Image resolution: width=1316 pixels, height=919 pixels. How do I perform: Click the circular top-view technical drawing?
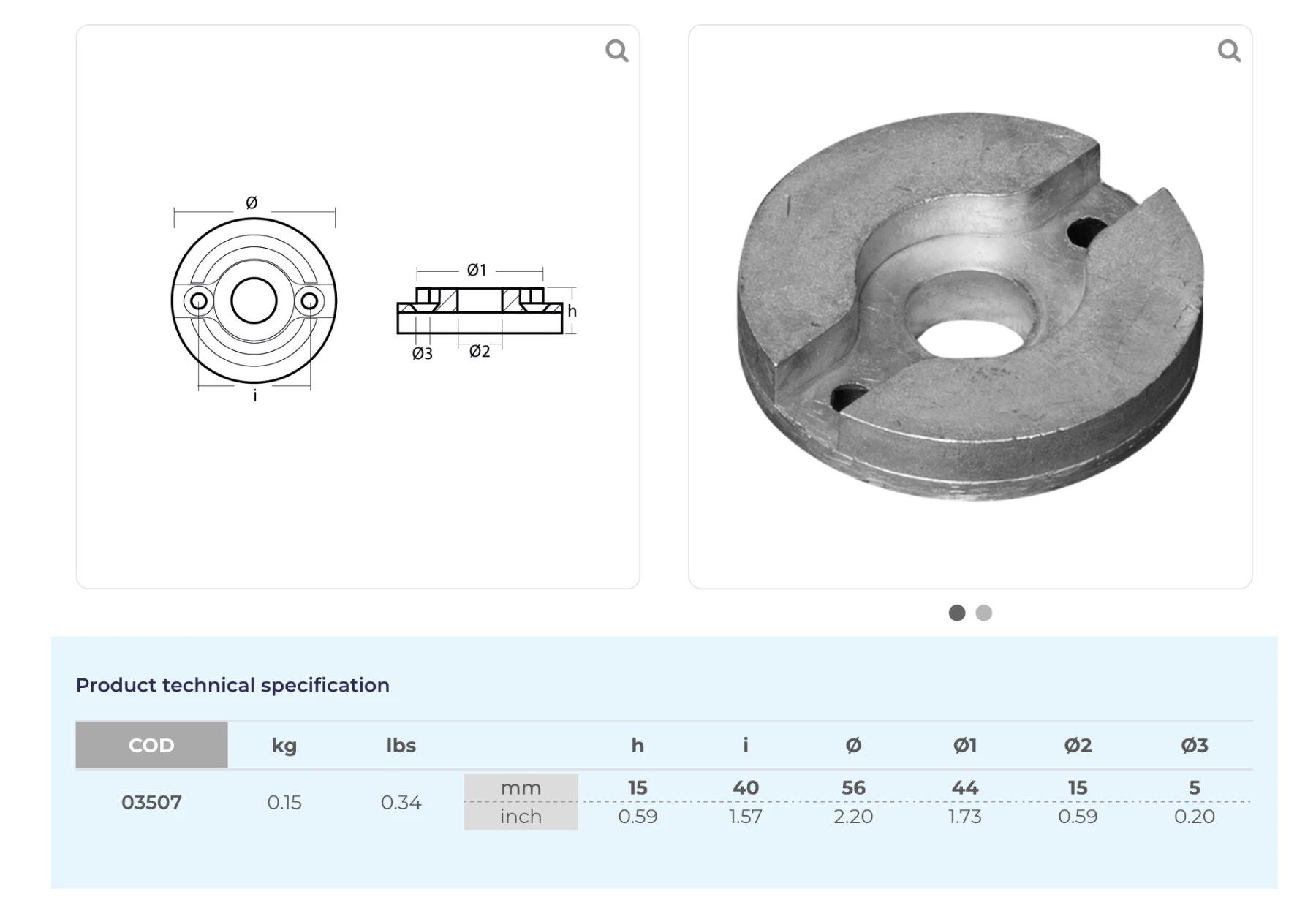tap(254, 300)
